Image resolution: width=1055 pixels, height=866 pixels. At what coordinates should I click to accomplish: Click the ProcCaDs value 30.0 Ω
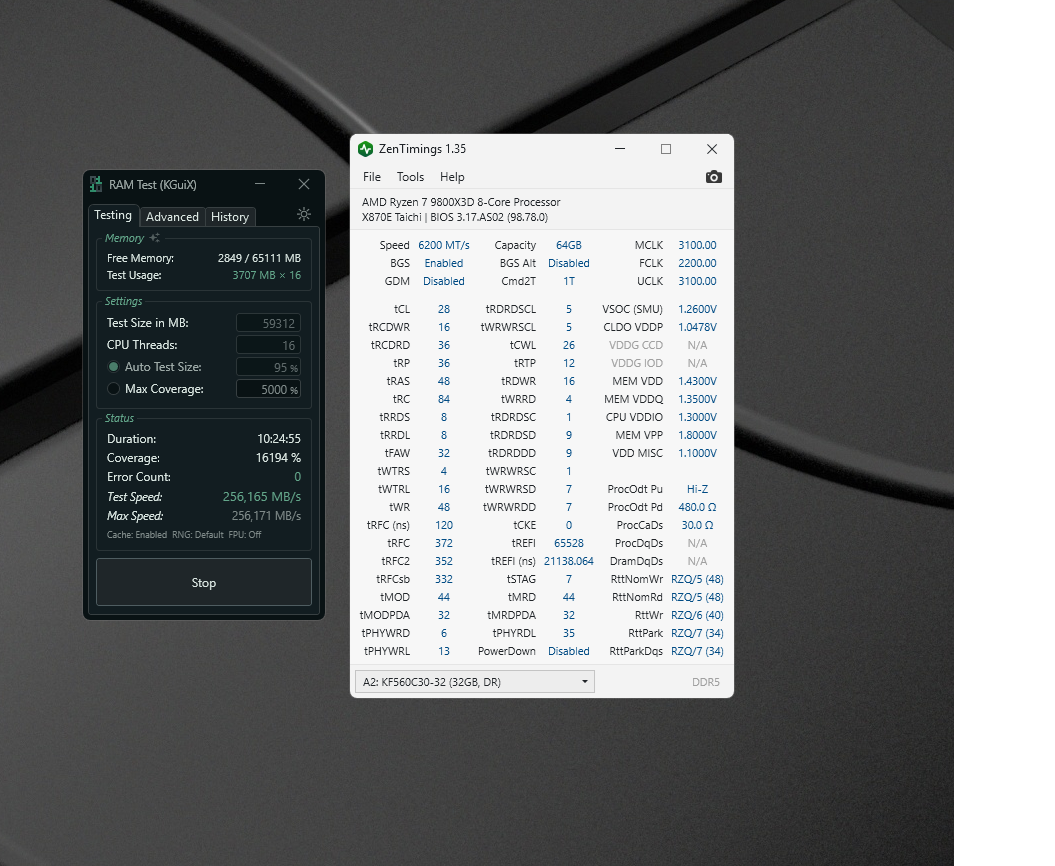(697, 525)
